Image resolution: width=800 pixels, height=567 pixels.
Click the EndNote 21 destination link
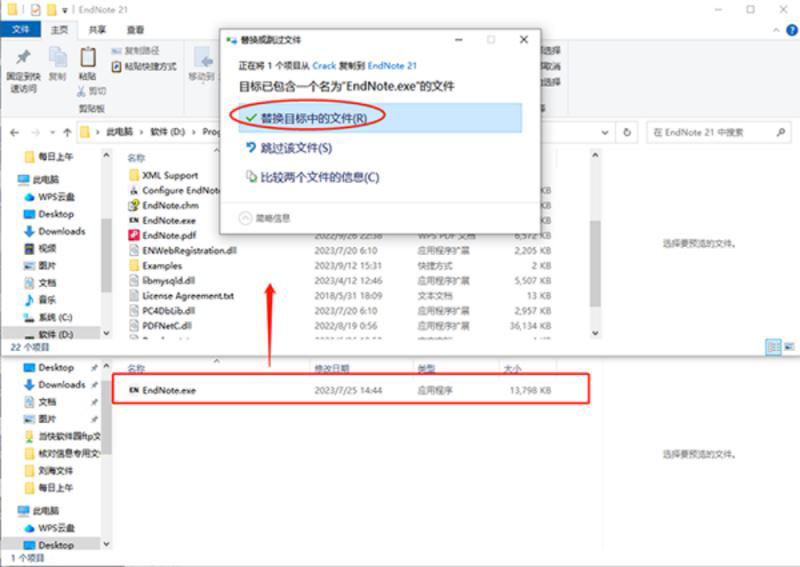coord(392,66)
